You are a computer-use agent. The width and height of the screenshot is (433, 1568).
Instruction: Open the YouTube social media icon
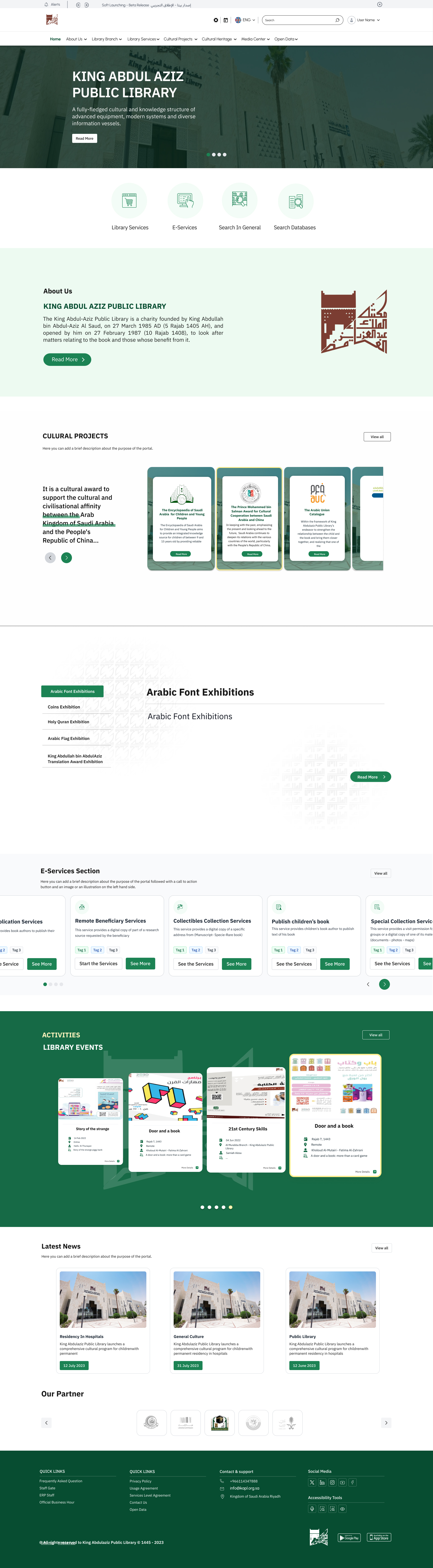(x=342, y=1482)
